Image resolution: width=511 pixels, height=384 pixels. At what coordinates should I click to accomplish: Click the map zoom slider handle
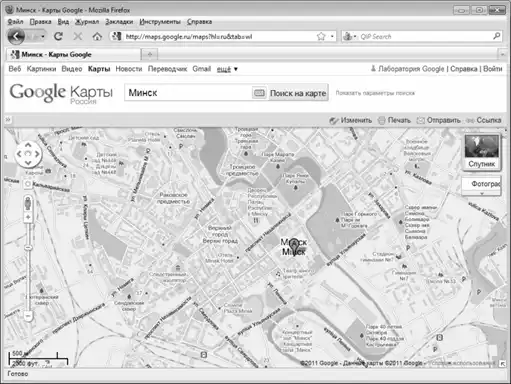tap(28, 248)
